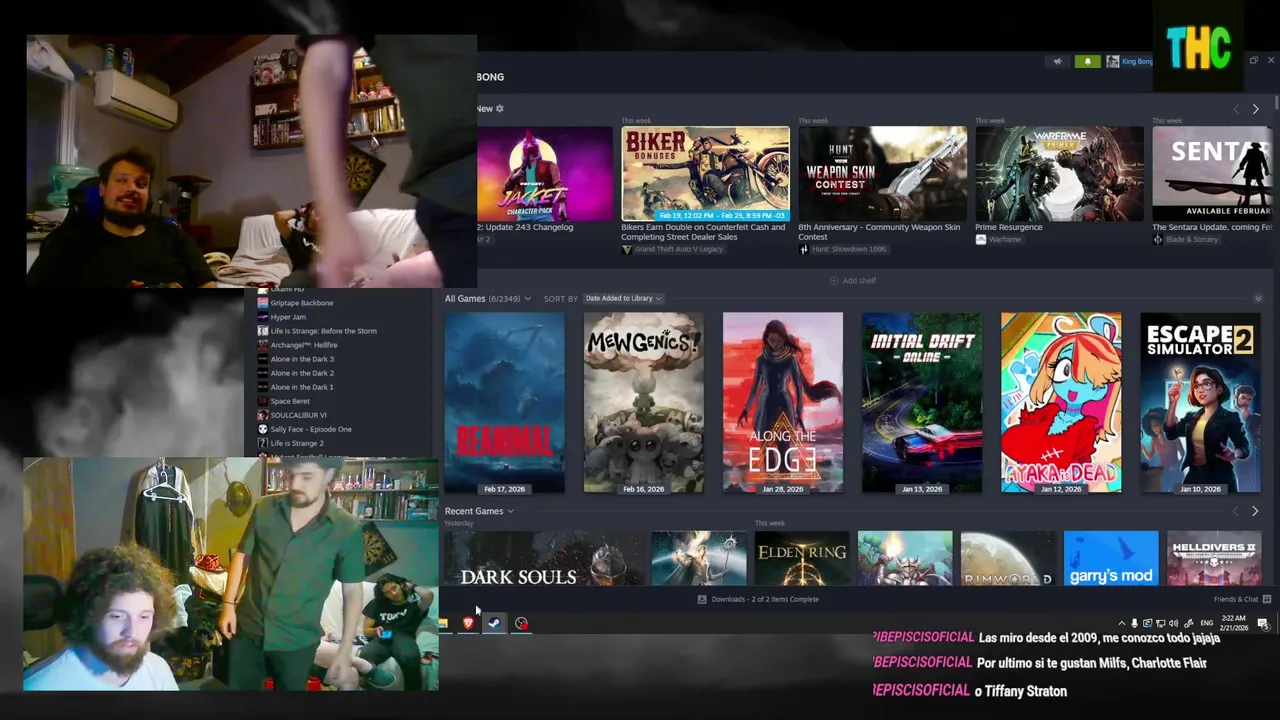This screenshot has width=1280, height=720.
Task: Open the Update 243 Changelog news image
Action: click(x=545, y=173)
